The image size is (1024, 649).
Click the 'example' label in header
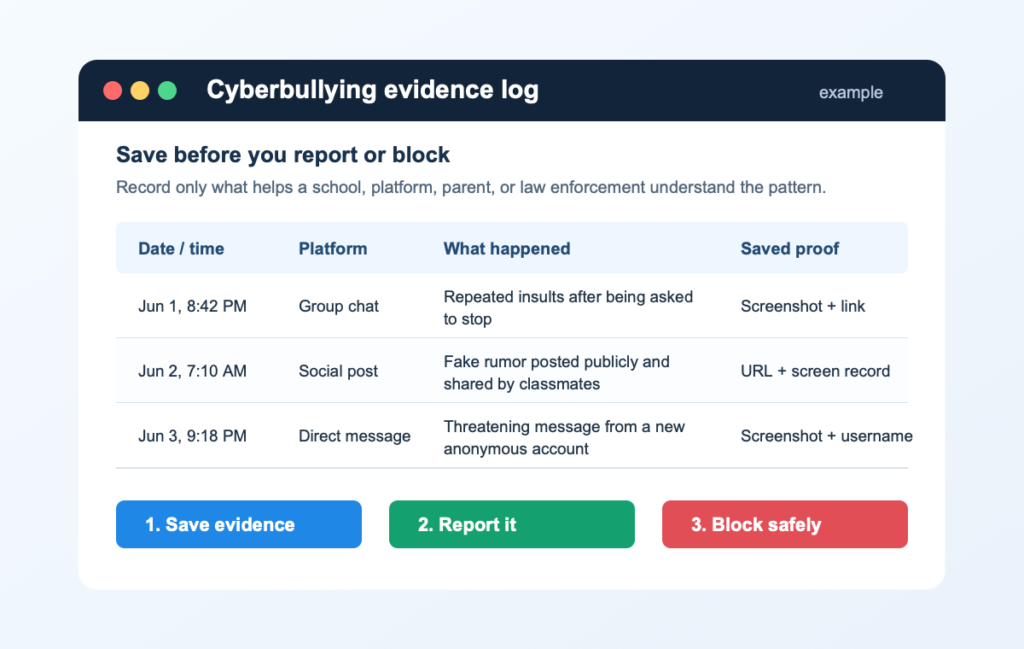850,93
